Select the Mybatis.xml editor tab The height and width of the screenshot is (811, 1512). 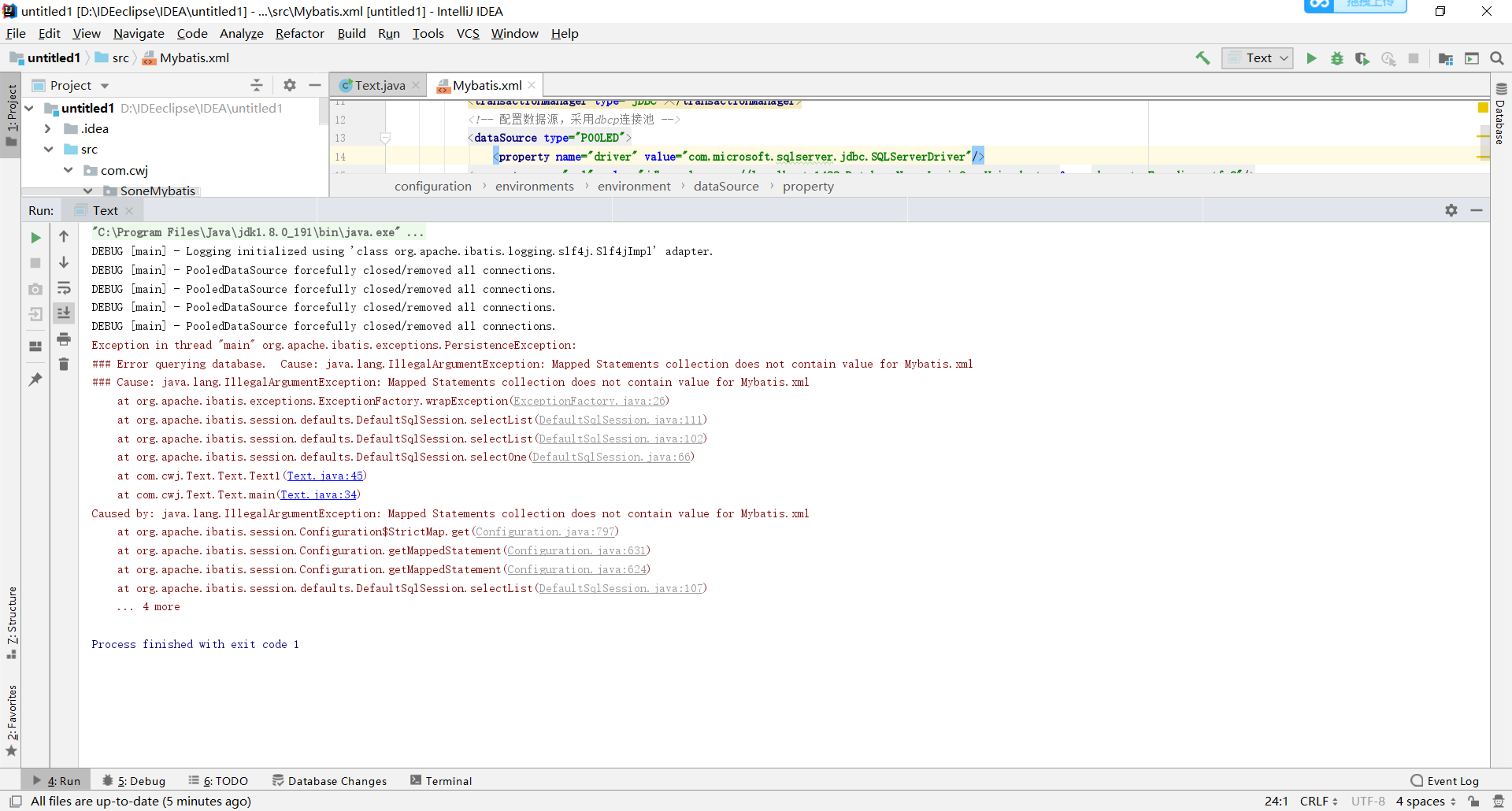click(486, 85)
